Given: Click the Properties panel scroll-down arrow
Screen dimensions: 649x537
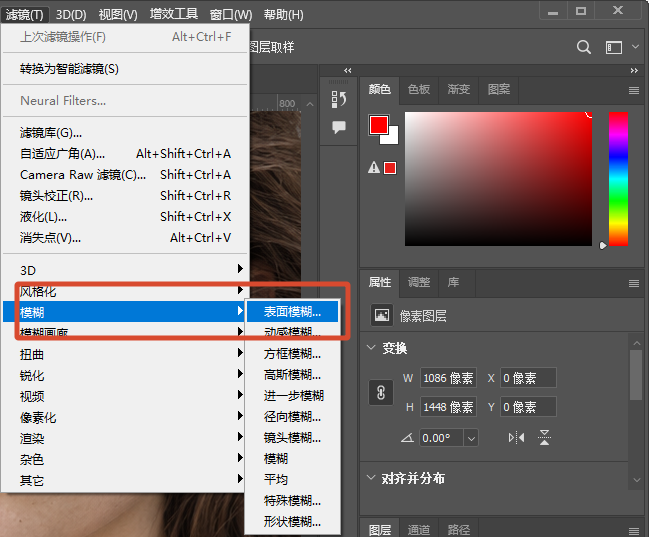Looking at the screenshot, I should pyautogui.click(x=636, y=480).
